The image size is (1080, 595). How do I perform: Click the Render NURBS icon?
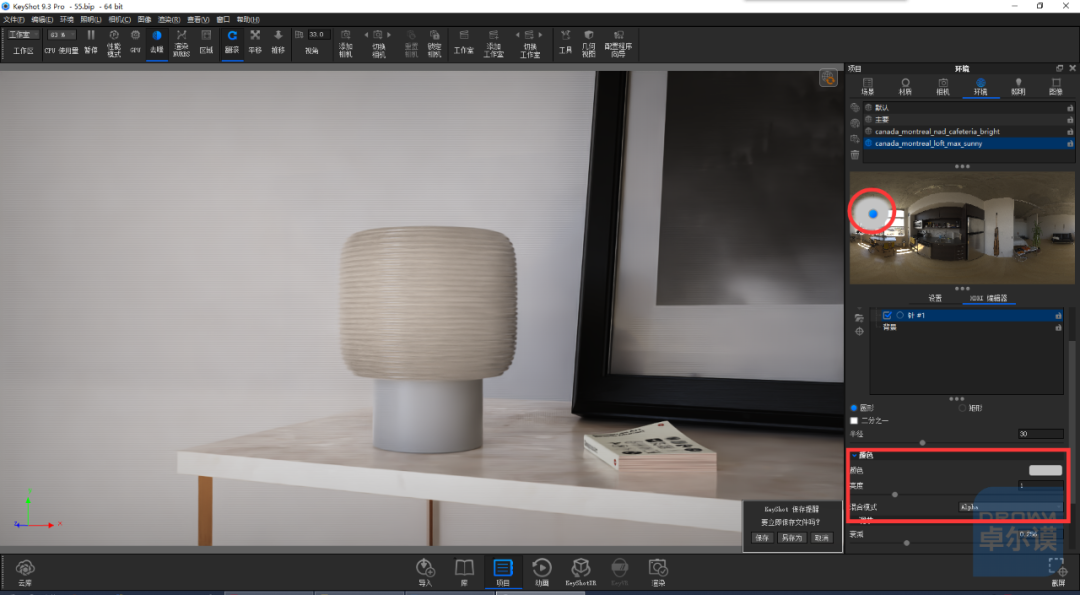pyautogui.click(x=181, y=36)
